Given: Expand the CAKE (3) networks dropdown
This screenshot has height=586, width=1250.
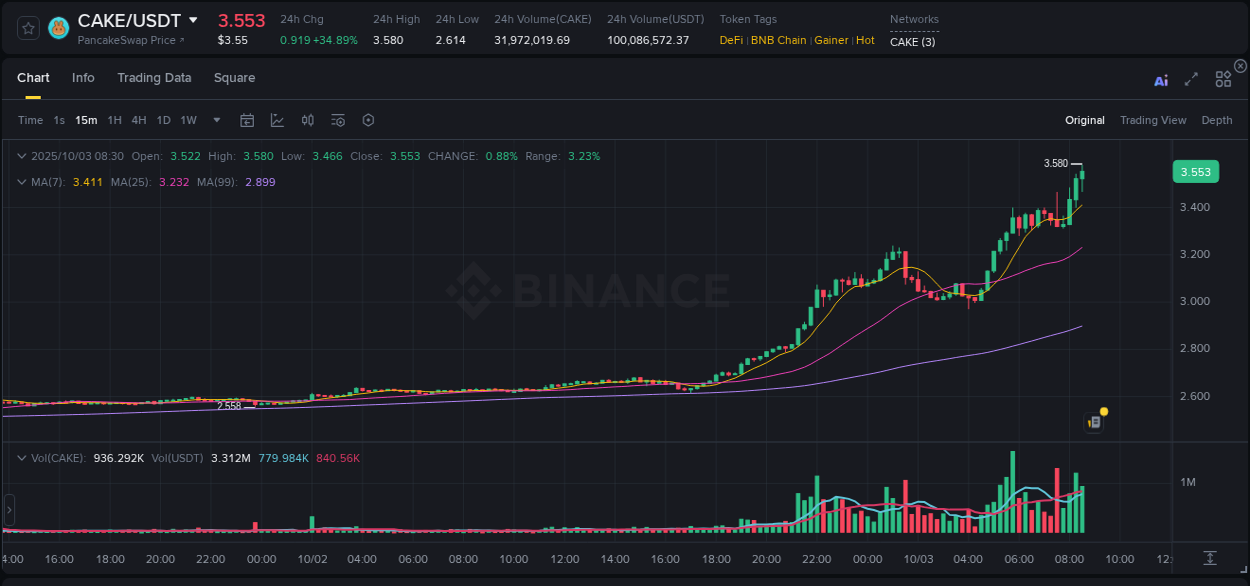Looking at the screenshot, I should (913, 41).
